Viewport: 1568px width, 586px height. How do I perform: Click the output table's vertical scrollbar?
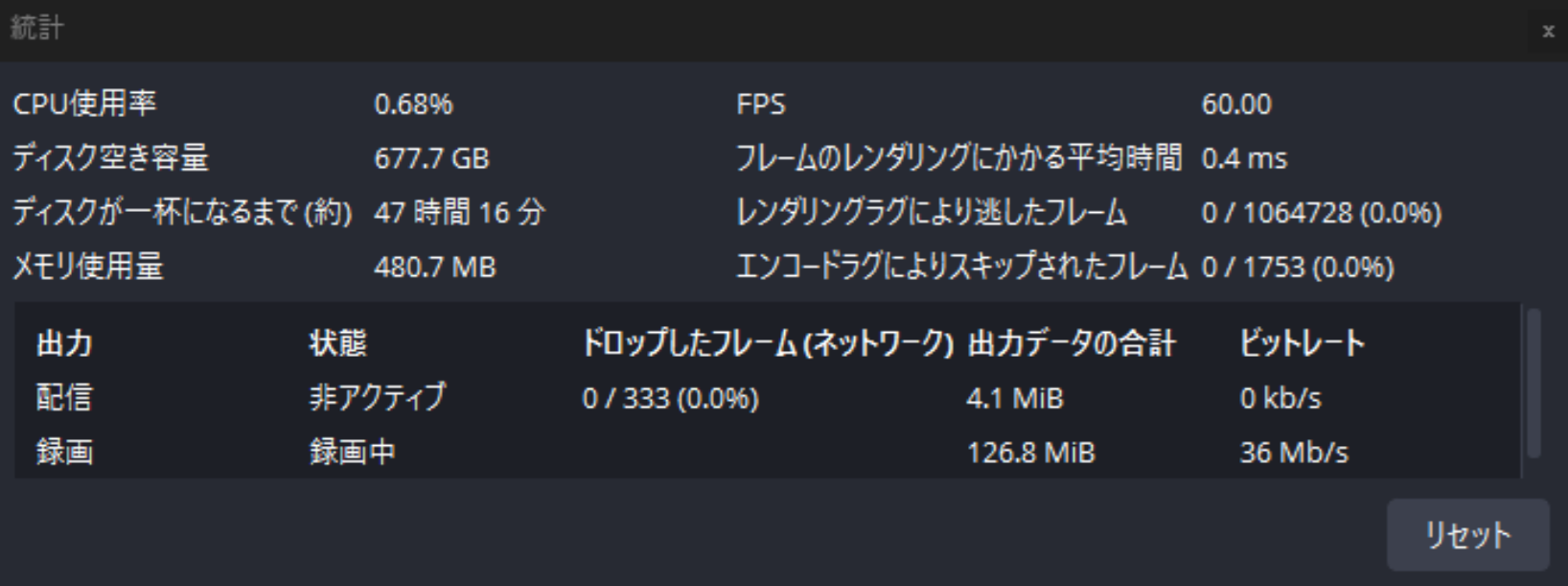point(1533,383)
